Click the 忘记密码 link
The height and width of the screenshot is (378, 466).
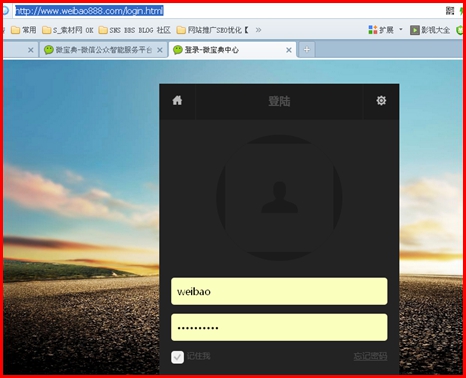[370, 356]
